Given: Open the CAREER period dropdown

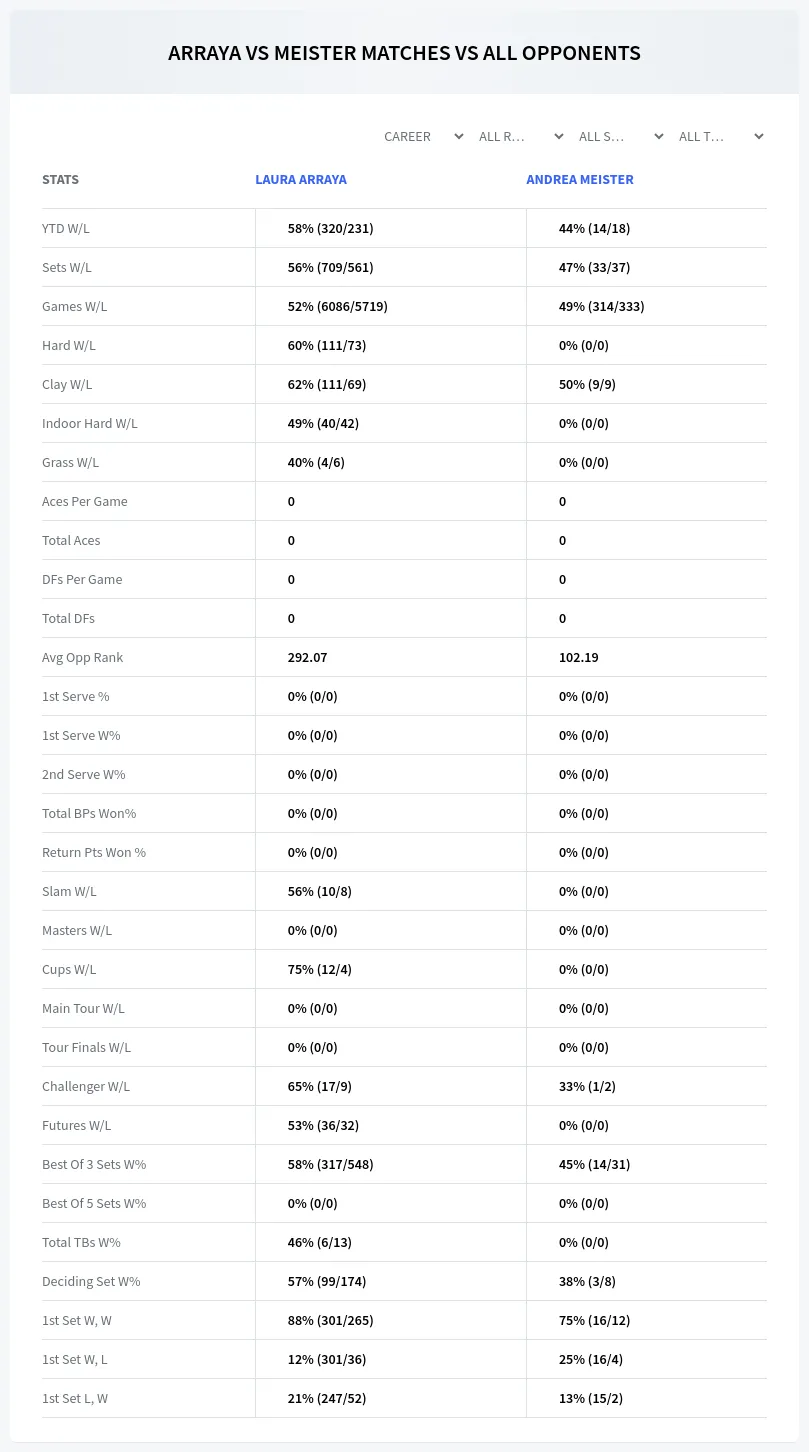Looking at the screenshot, I should [423, 136].
